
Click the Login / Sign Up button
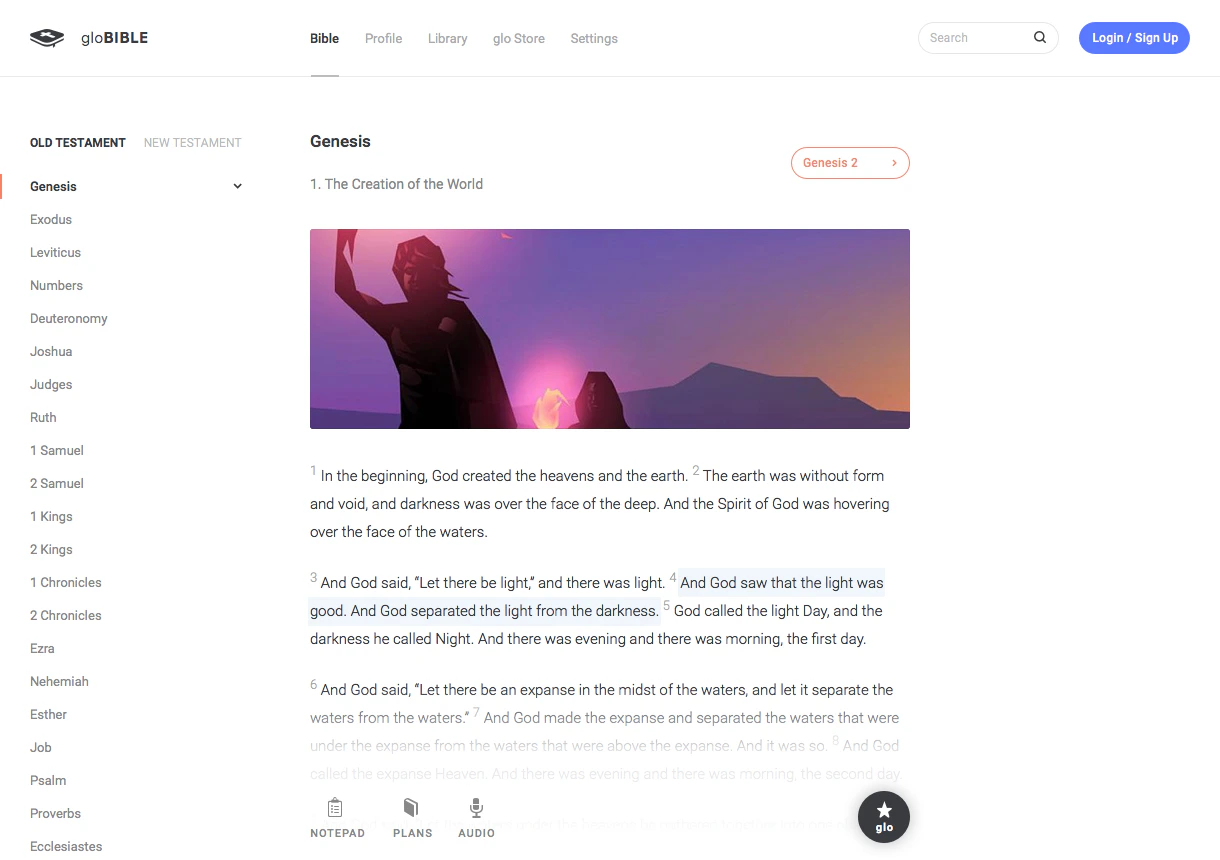coord(1134,38)
